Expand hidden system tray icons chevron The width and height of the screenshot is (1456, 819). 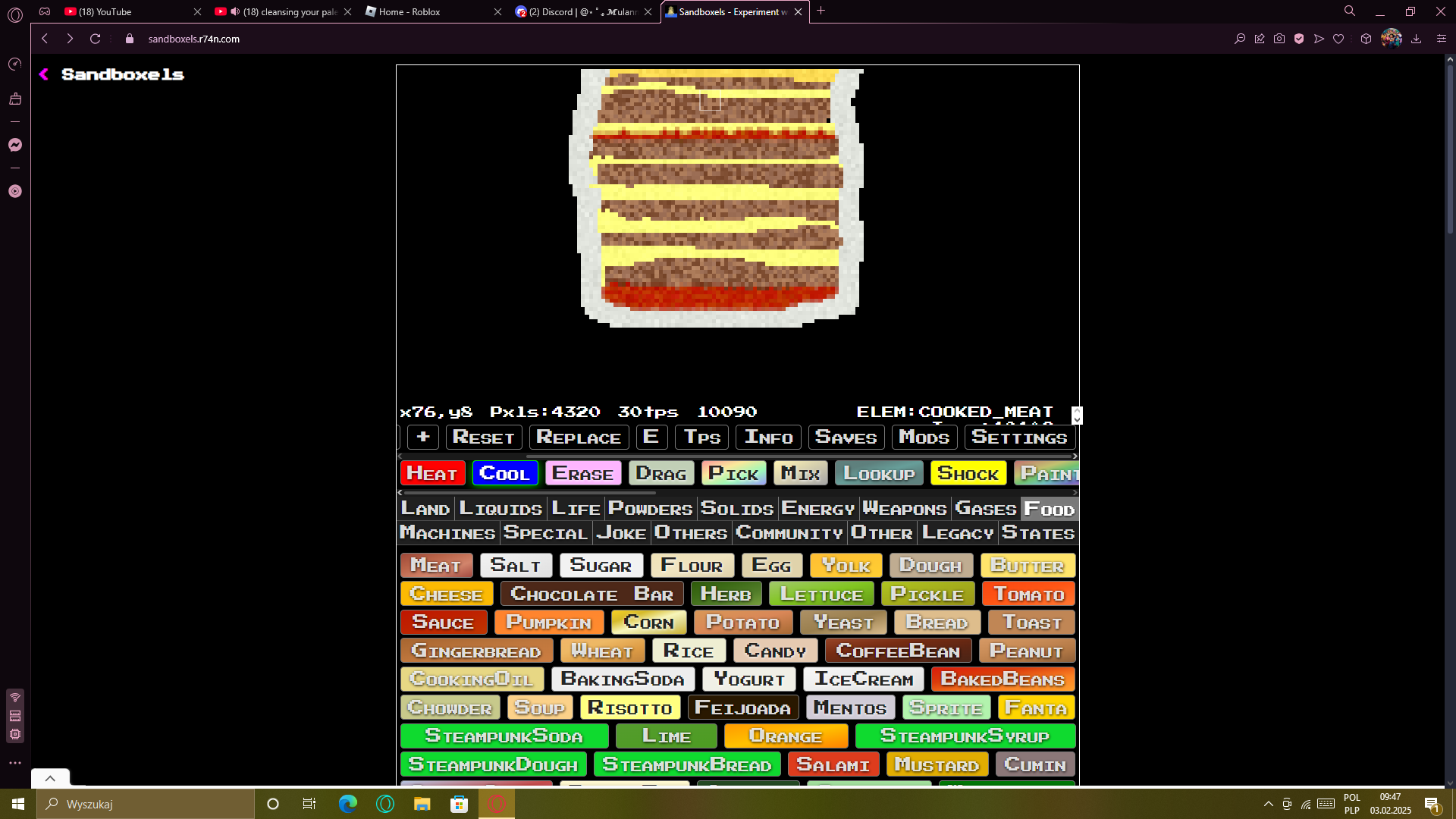click(x=1268, y=804)
